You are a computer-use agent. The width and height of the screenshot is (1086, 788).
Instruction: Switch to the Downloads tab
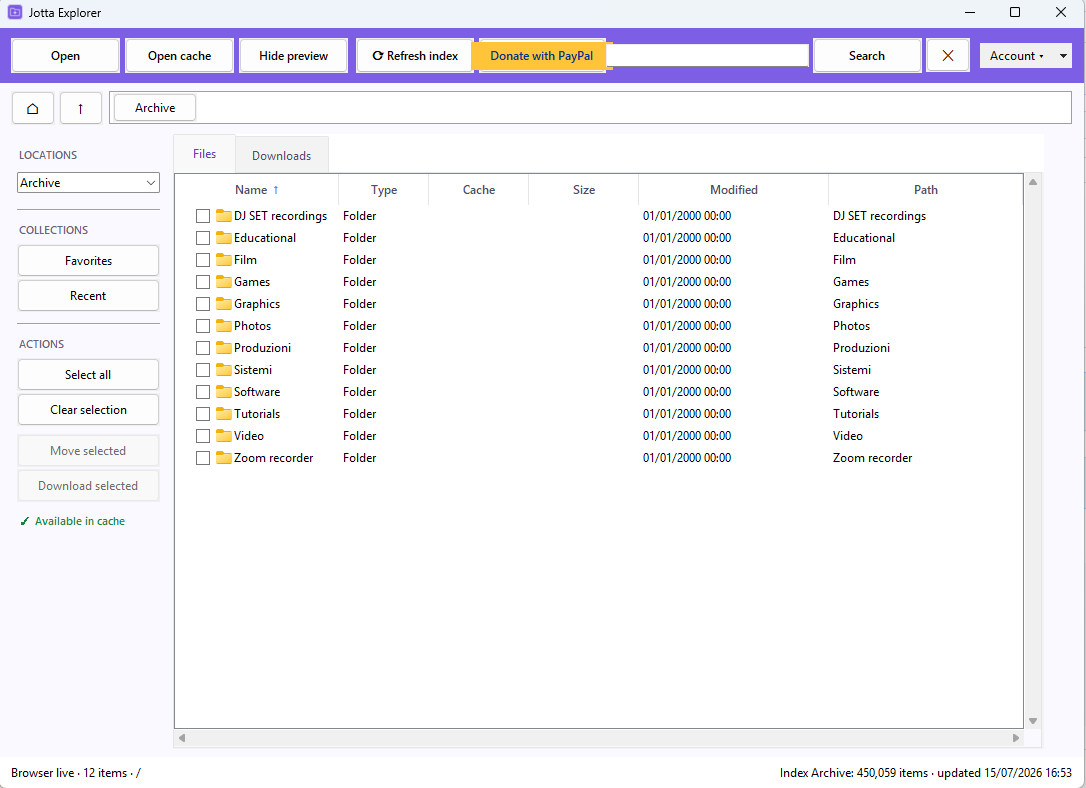(x=281, y=156)
